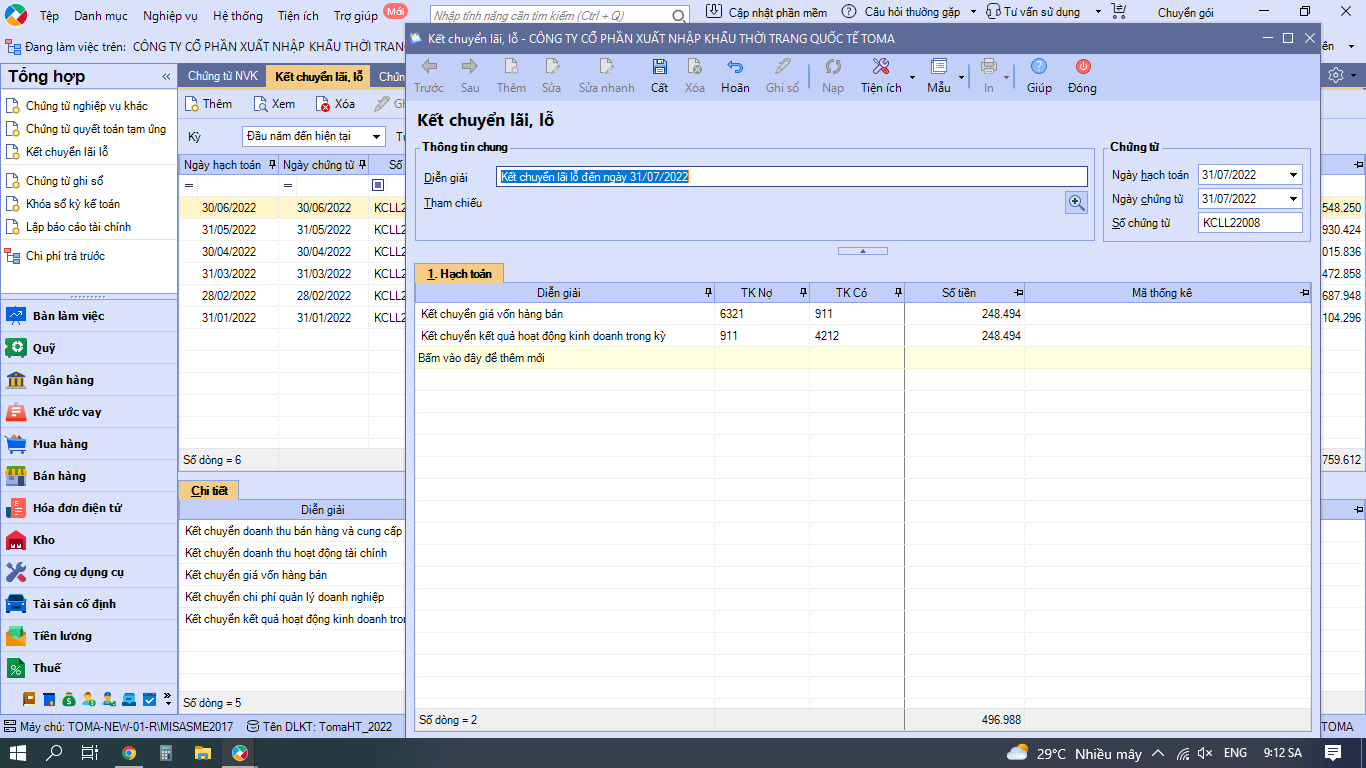Expand the In print dropdown arrow
1366x768 pixels.
pos(1005,77)
